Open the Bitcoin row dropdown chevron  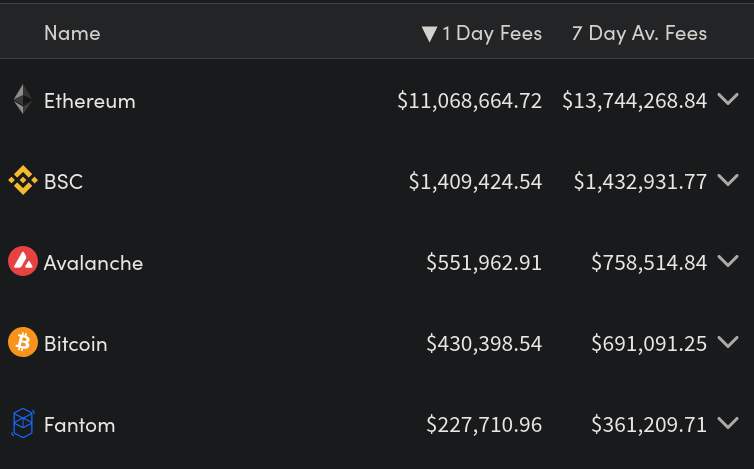(729, 342)
